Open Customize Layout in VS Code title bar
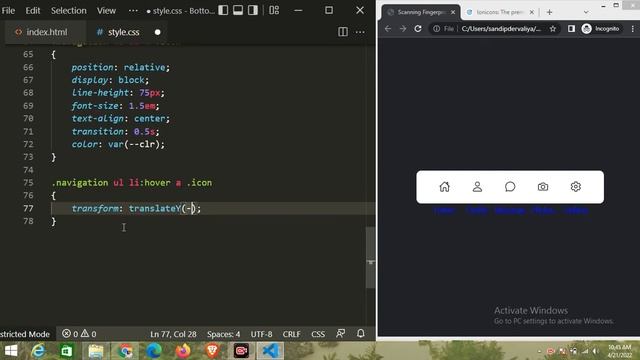This screenshot has width=640, height=360. pyautogui.click(x=274, y=10)
